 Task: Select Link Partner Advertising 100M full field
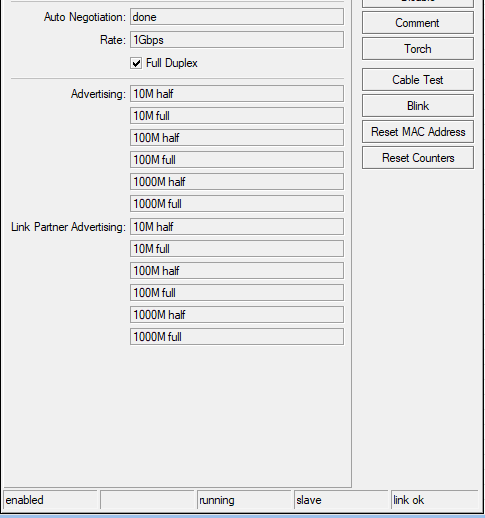tap(237, 293)
